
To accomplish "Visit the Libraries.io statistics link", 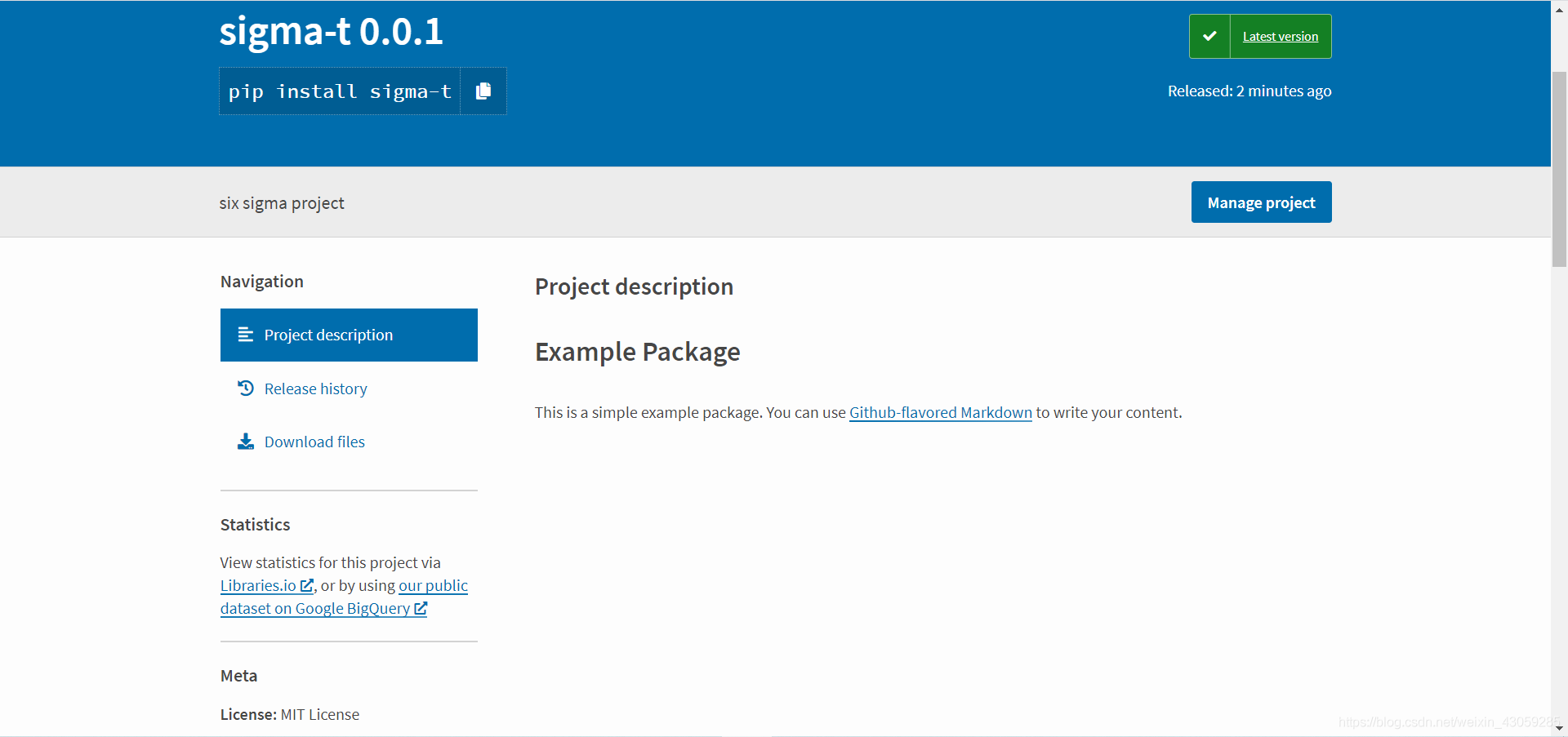I will (258, 586).
